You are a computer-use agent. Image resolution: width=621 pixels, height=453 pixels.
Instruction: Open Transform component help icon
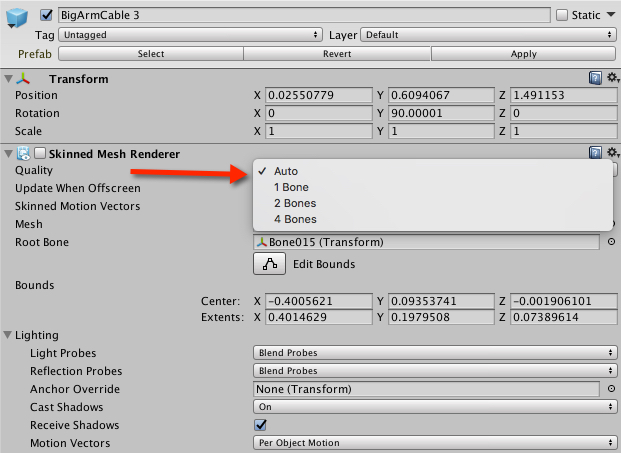tap(595, 78)
